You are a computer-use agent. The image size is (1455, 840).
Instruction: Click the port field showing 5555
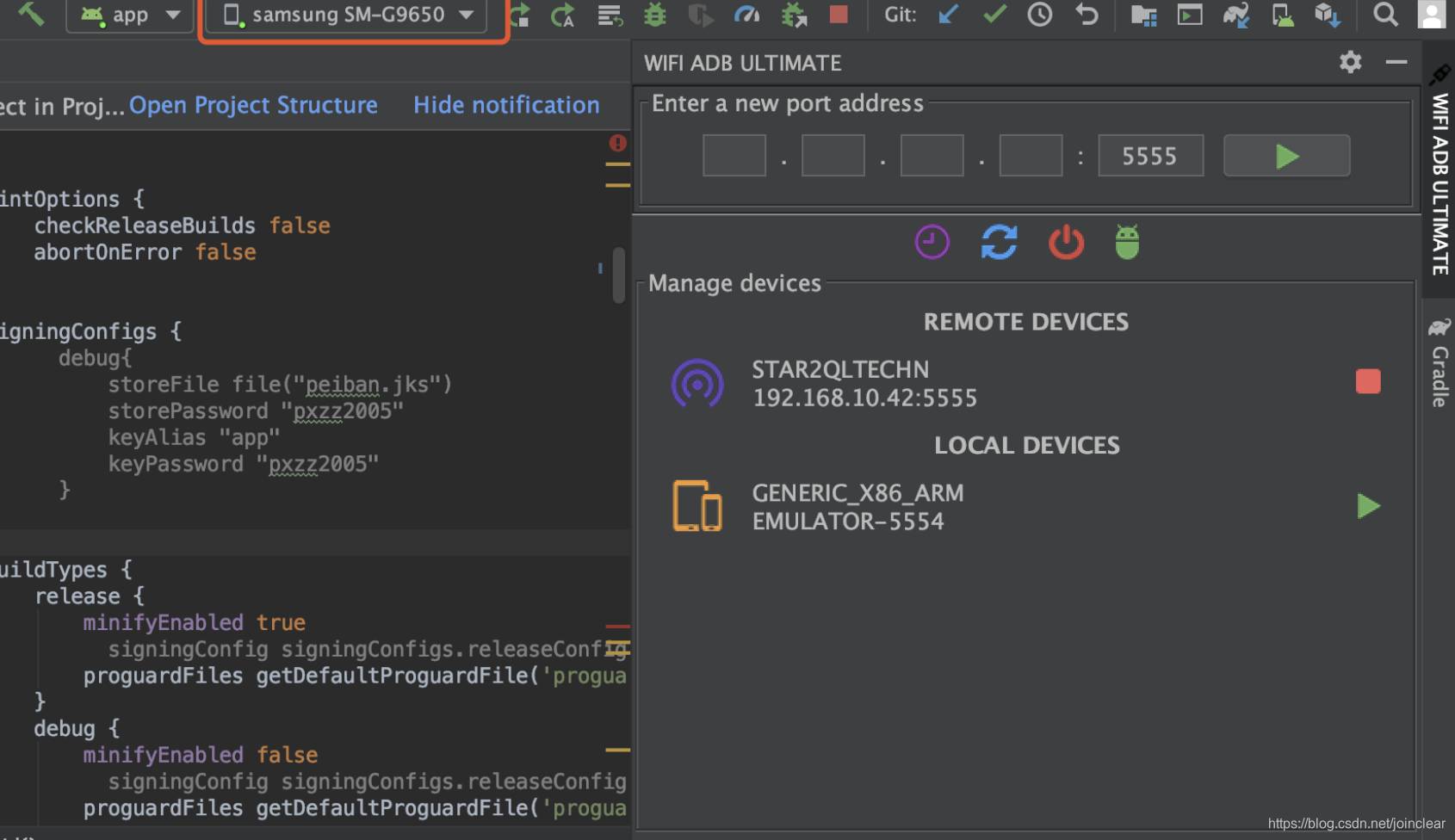pyautogui.click(x=1150, y=156)
